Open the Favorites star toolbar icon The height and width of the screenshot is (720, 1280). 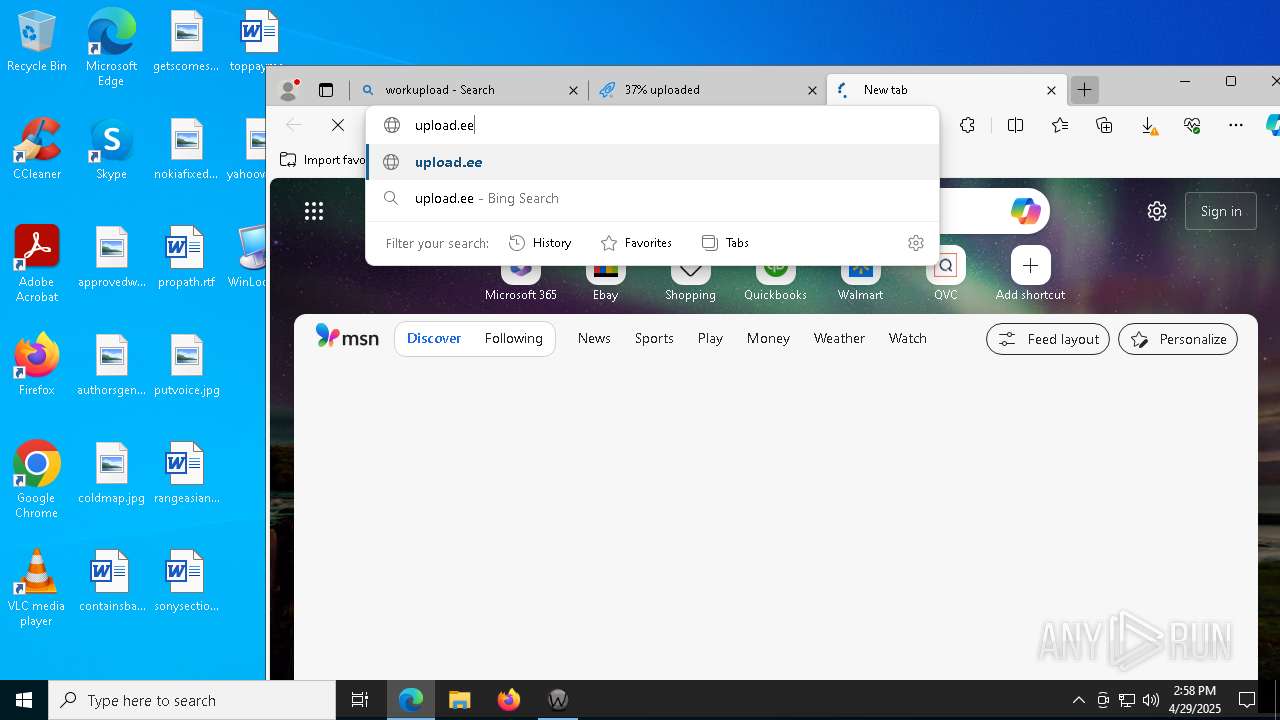1060,125
